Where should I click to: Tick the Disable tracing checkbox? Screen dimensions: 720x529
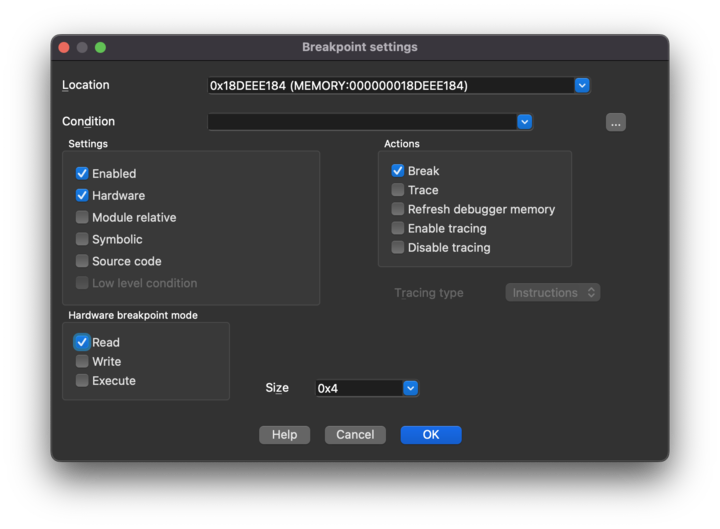point(398,248)
